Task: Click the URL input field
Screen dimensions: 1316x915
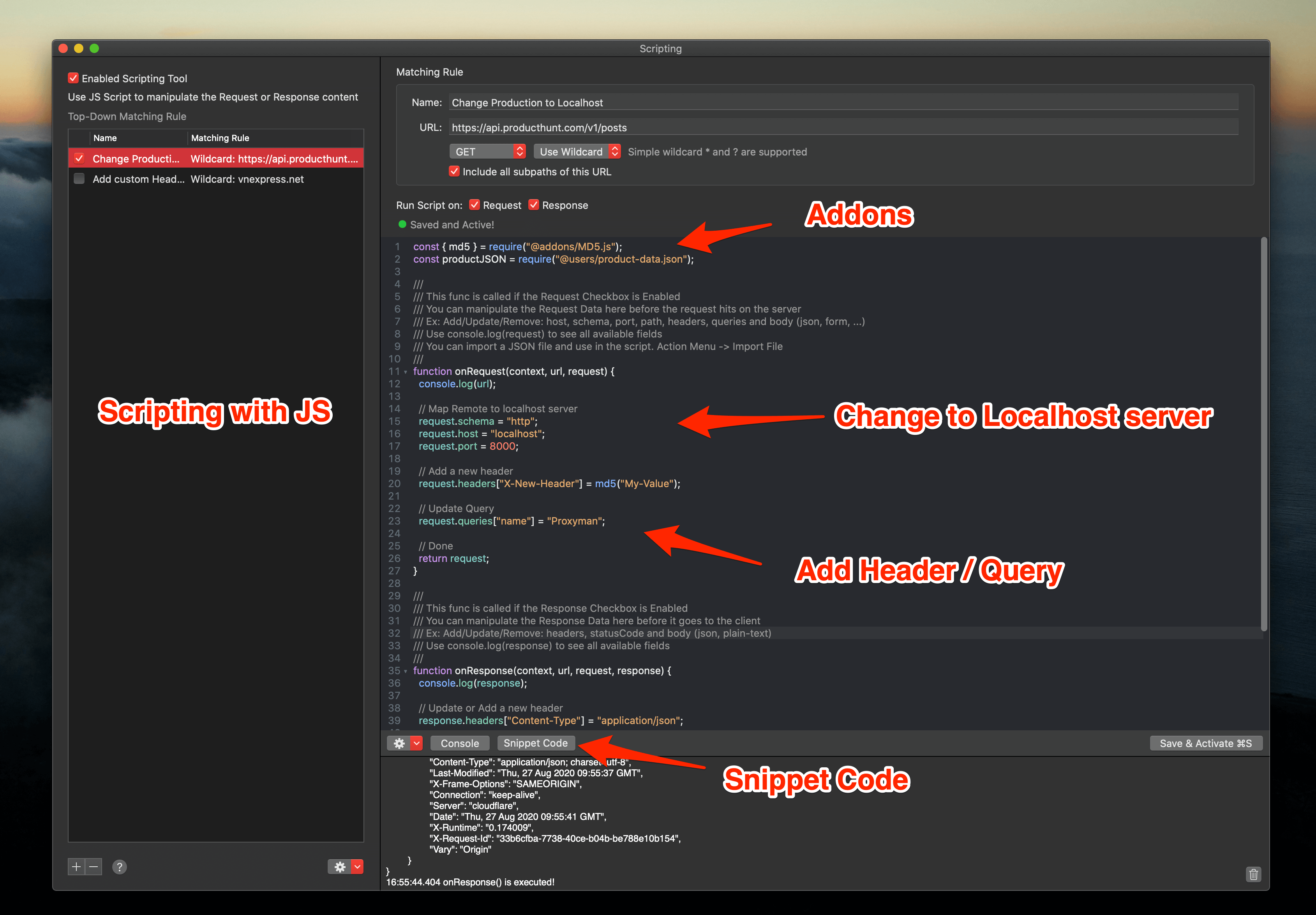Action: click(843, 127)
